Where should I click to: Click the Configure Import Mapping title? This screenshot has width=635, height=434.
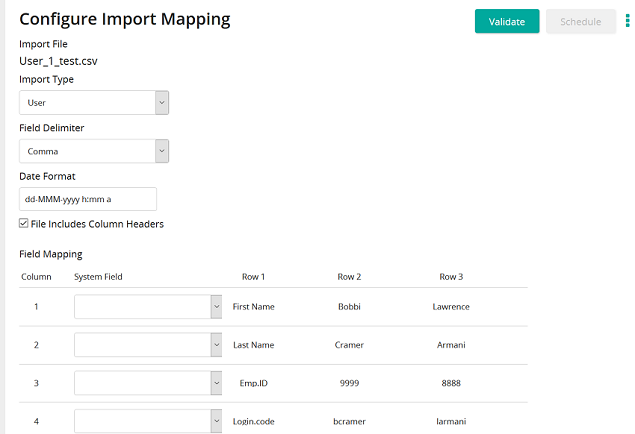click(125, 19)
